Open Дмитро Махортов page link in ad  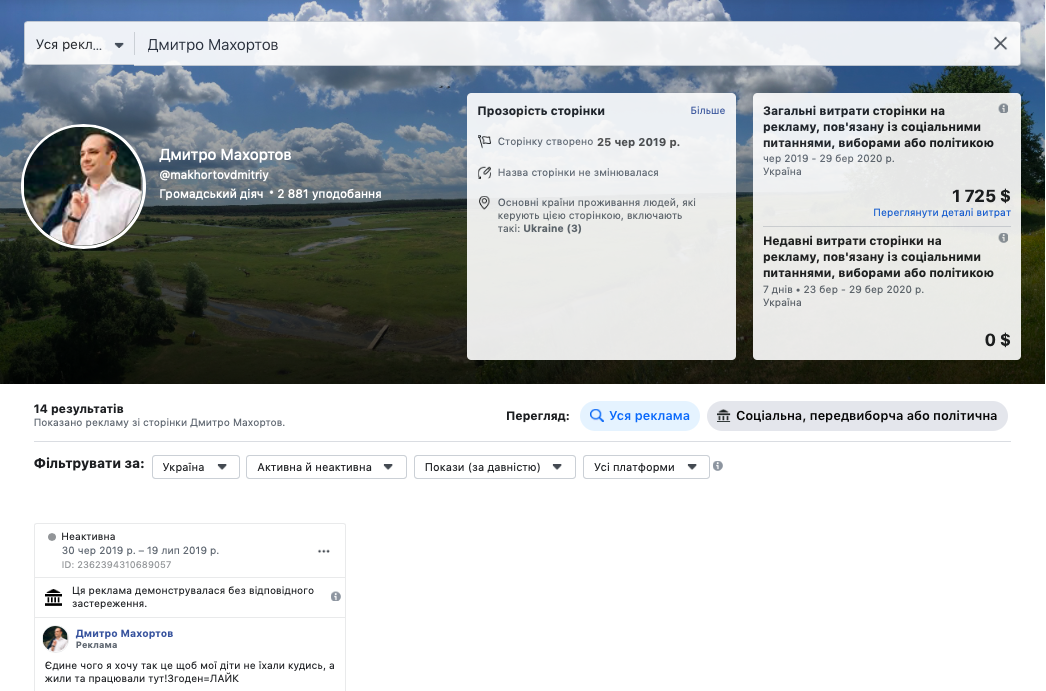point(124,634)
